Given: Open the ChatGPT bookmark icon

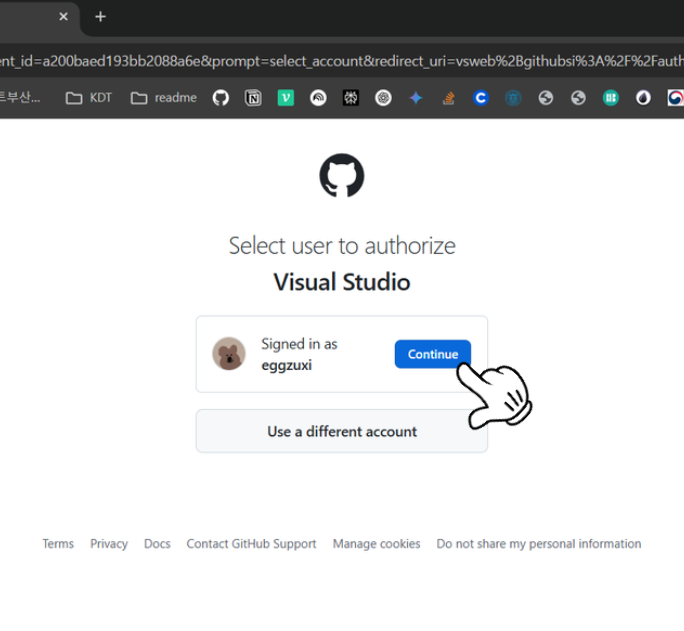Looking at the screenshot, I should 383,98.
